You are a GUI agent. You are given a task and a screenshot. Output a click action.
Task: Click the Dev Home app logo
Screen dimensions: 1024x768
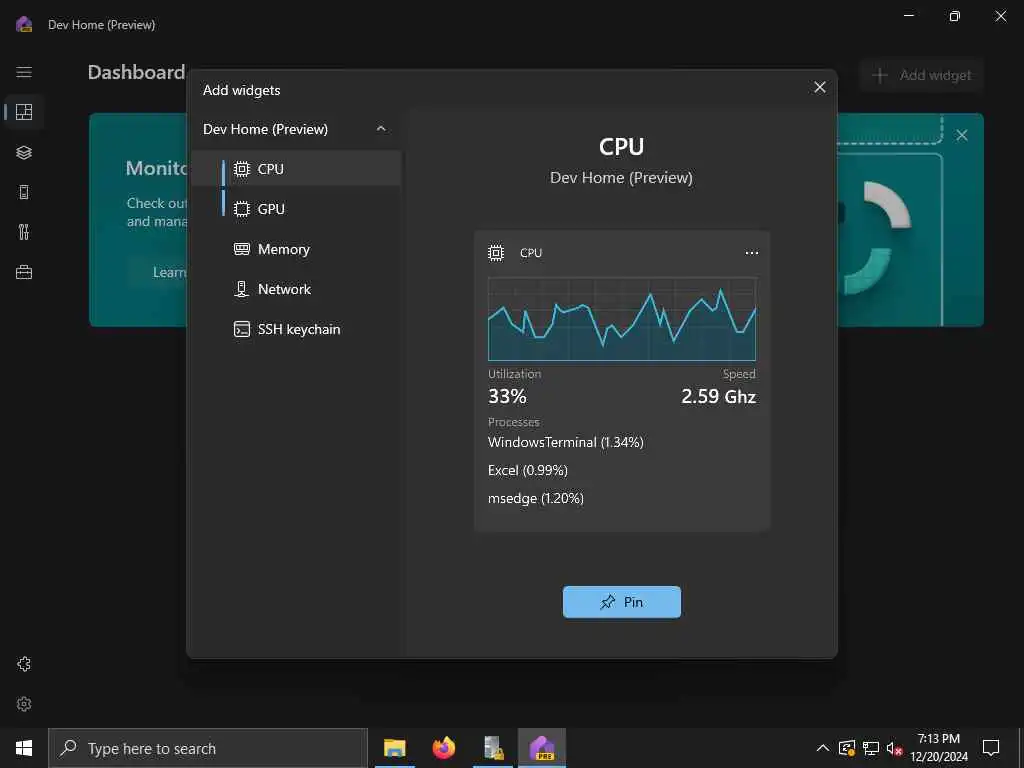[x=24, y=25]
